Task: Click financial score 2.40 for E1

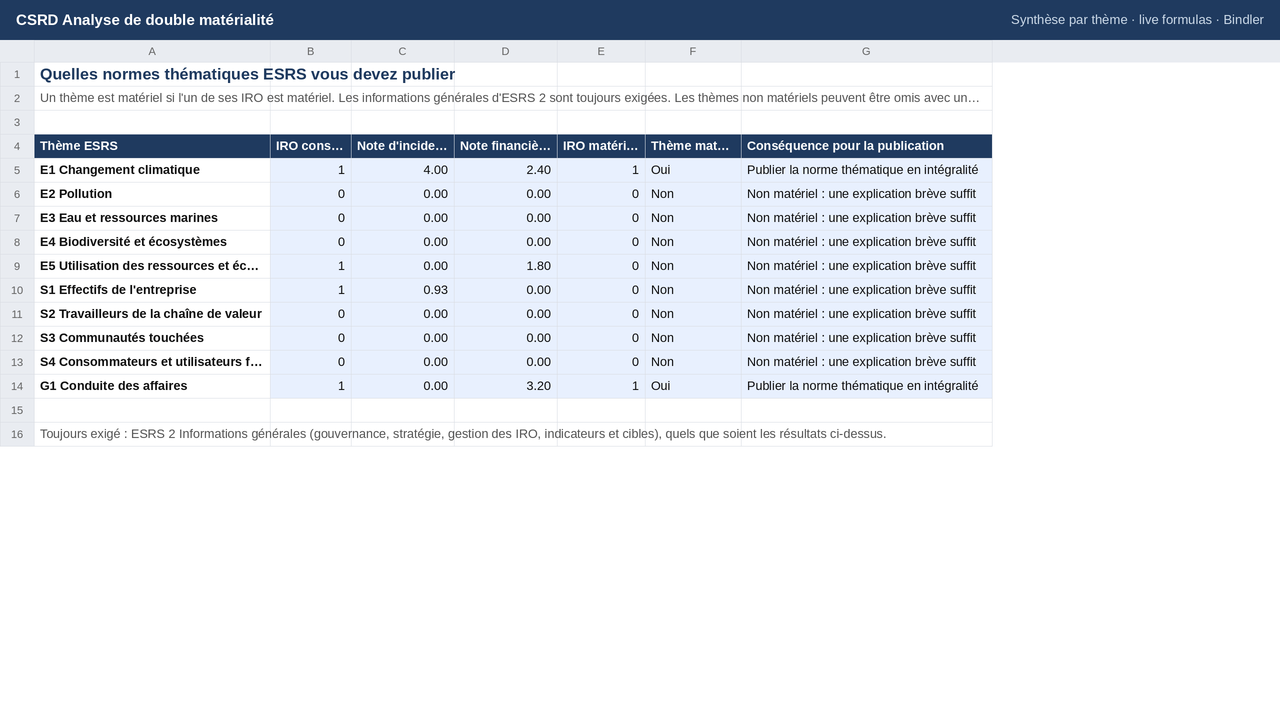Action: pos(505,170)
